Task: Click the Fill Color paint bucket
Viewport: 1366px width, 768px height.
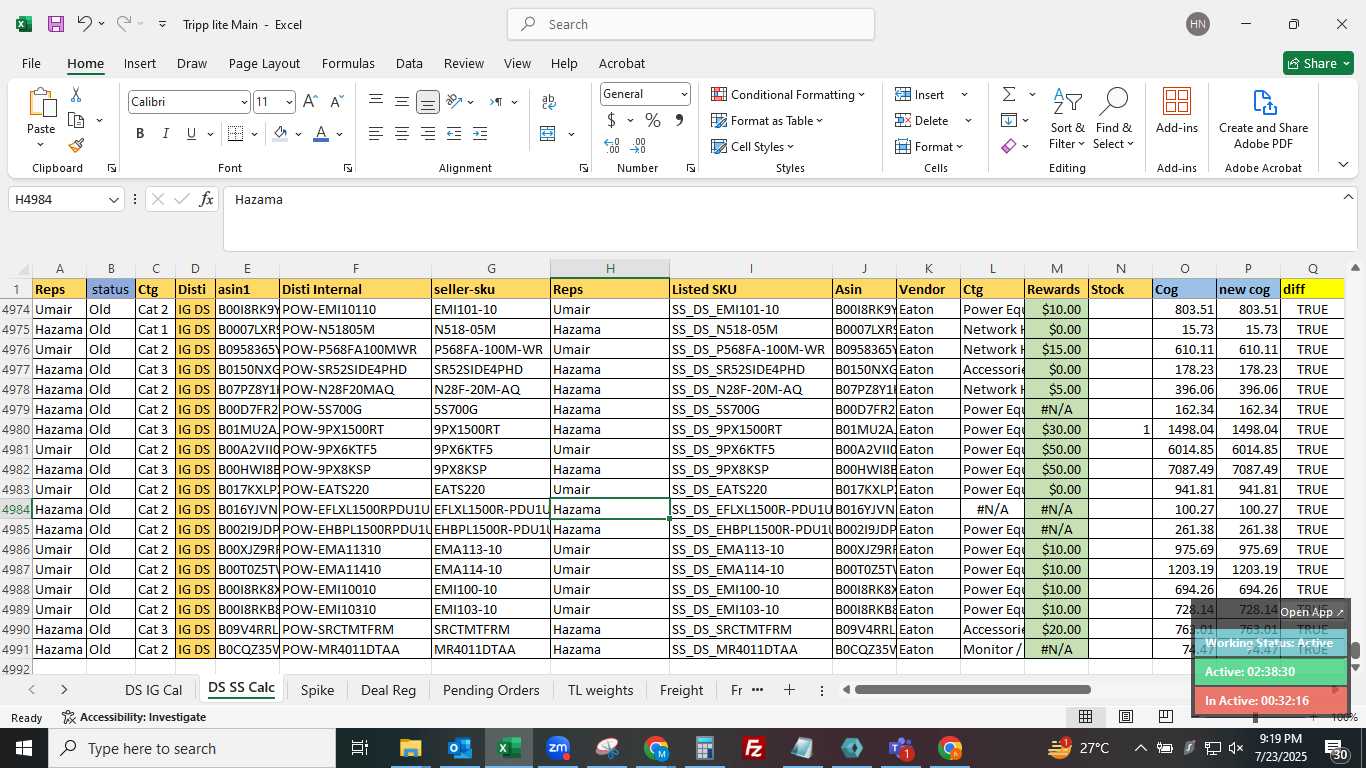Action: click(x=281, y=134)
